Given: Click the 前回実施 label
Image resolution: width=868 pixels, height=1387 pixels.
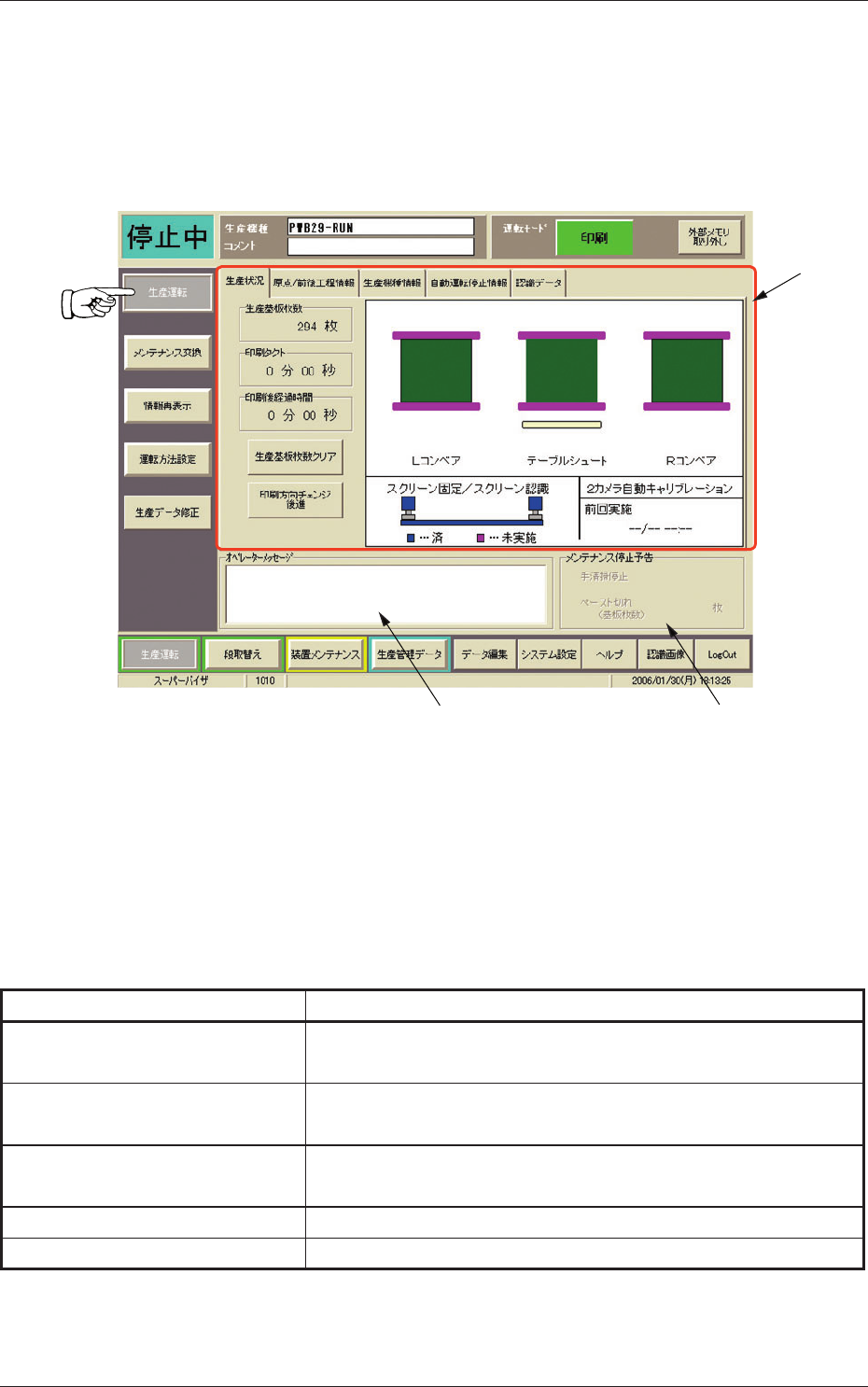Looking at the screenshot, I should pos(609,510).
